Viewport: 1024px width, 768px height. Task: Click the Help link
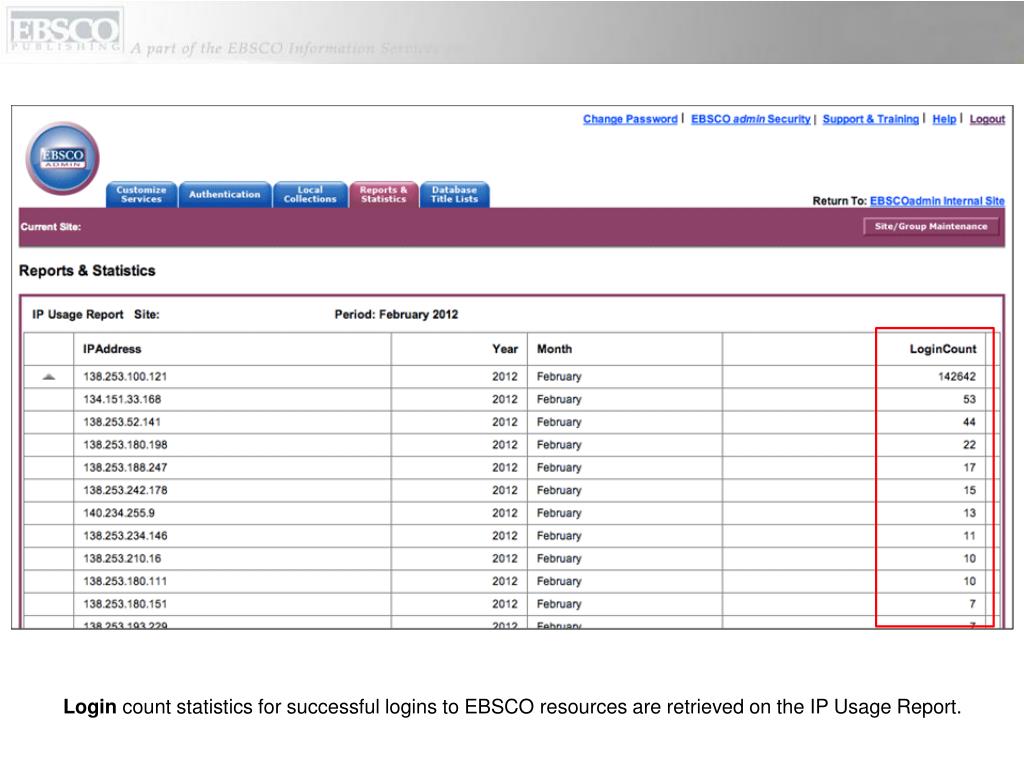[x=944, y=119]
